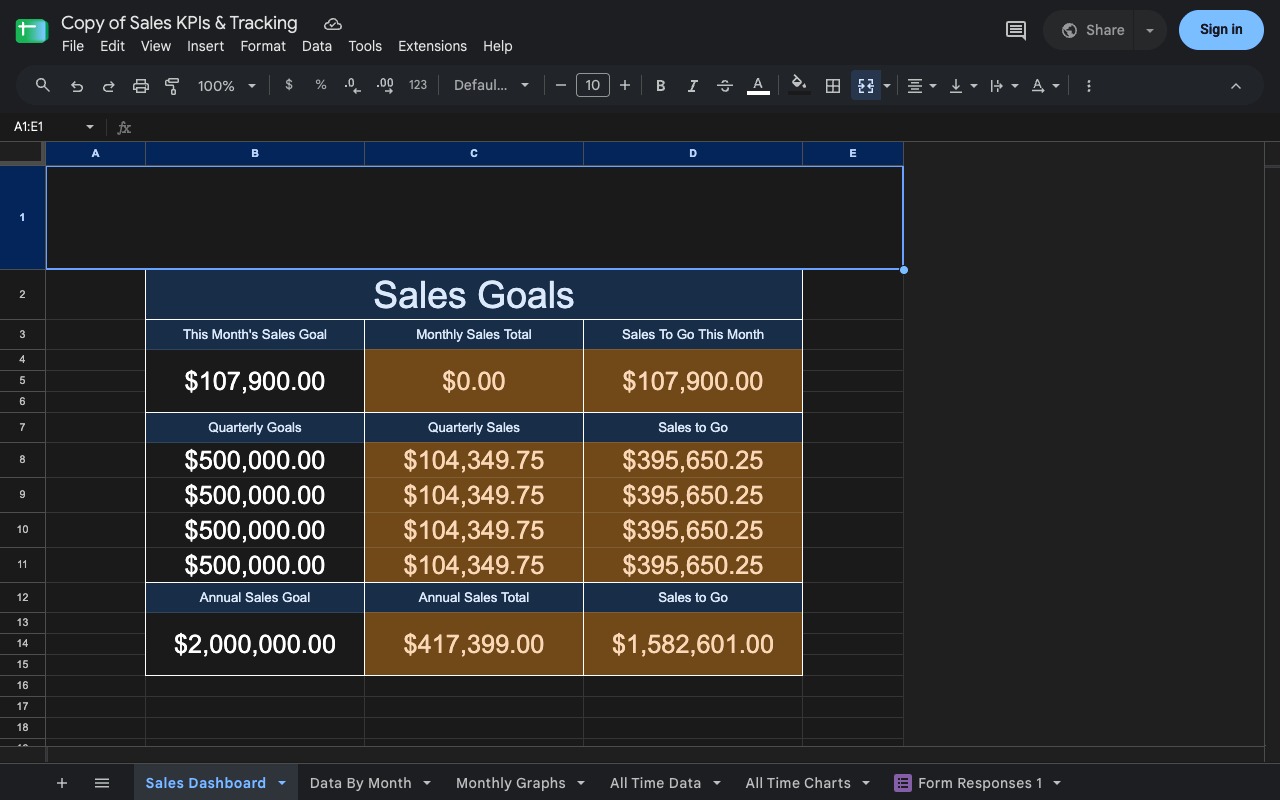The image size is (1280, 800).
Task: Click the print icon
Action: click(x=141, y=86)
